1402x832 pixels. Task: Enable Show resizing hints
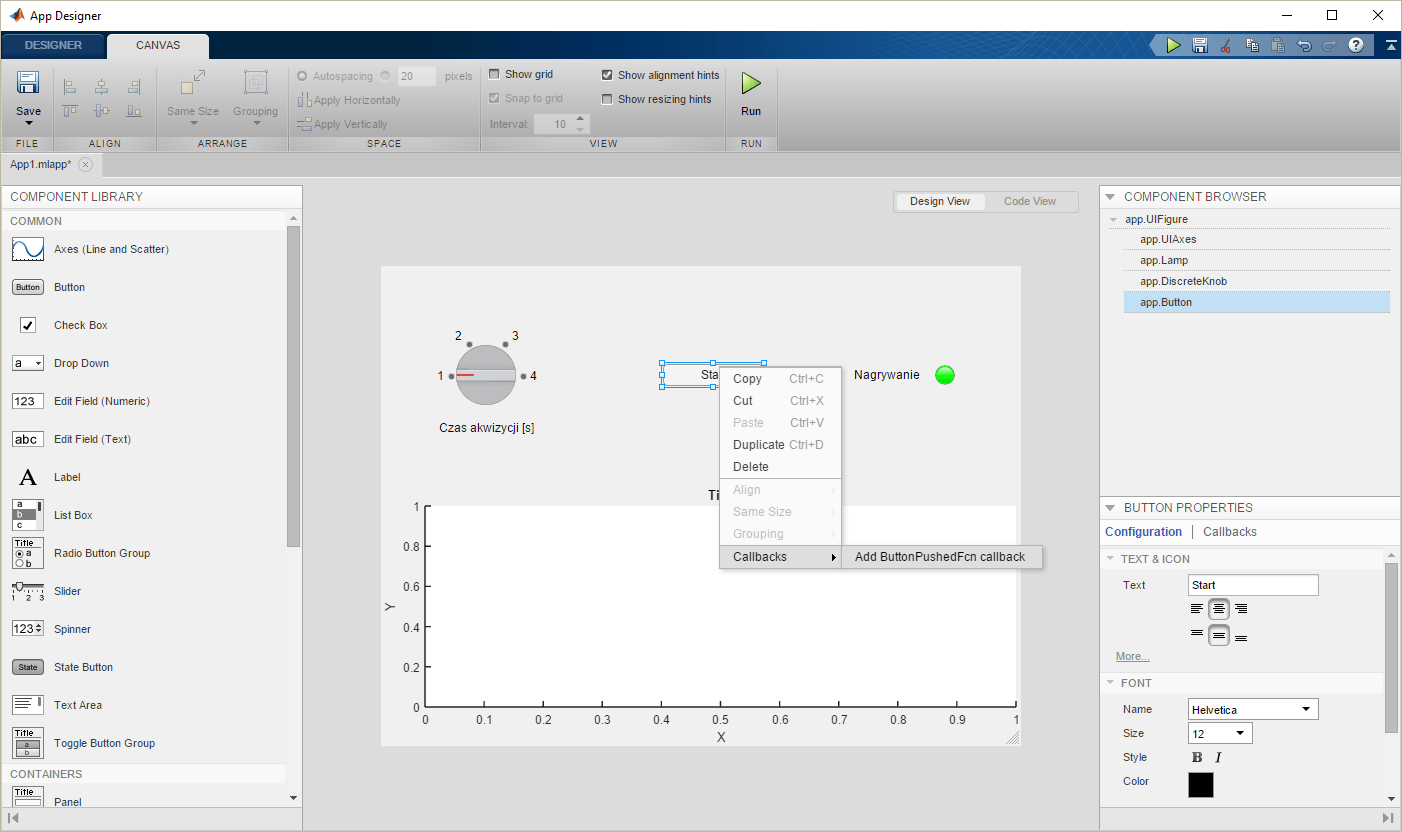pos(607,98)
